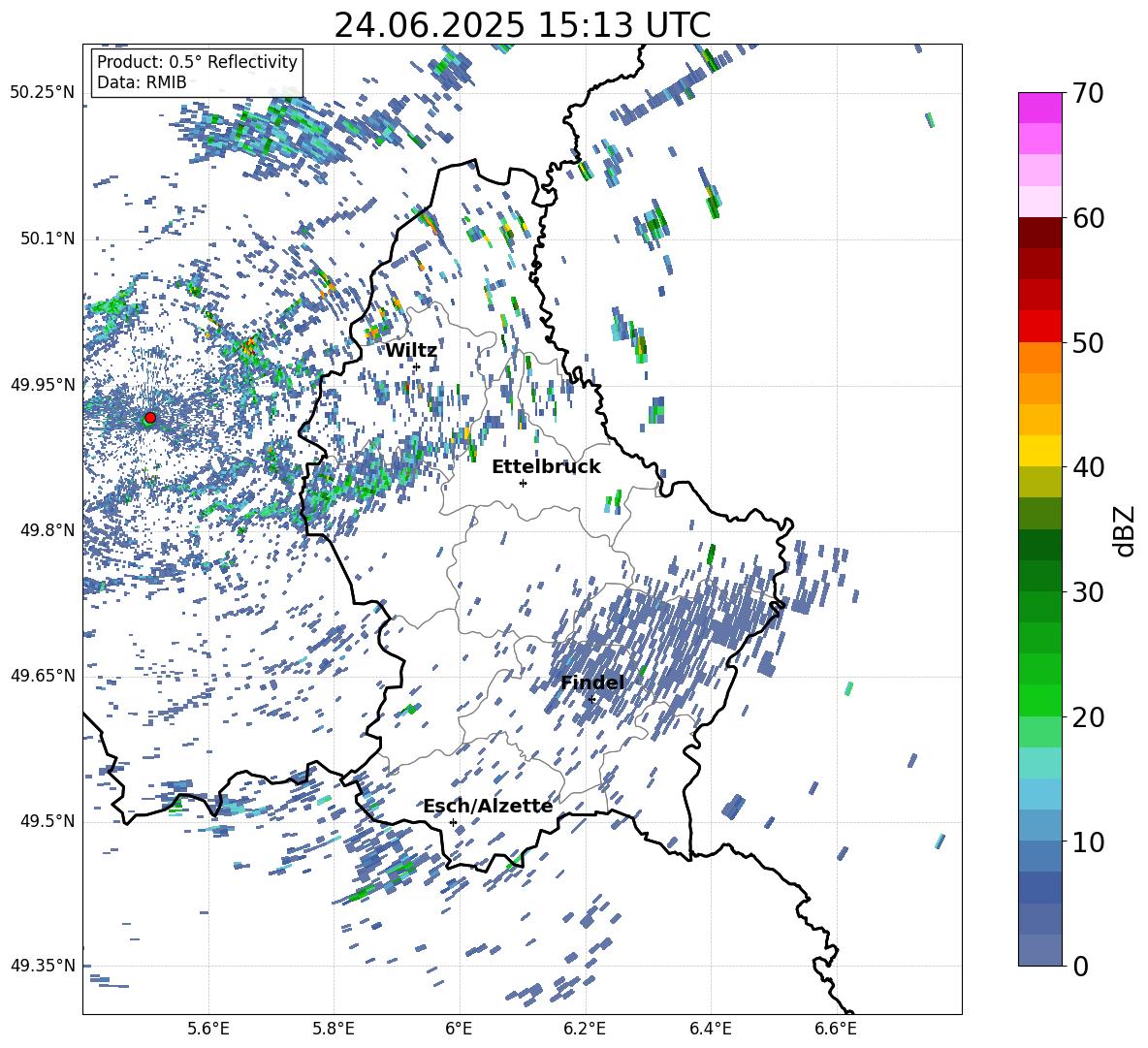Click the colorbar tick label 0
This screenshot has width=1148, height=1048.
click(1081, 967)
